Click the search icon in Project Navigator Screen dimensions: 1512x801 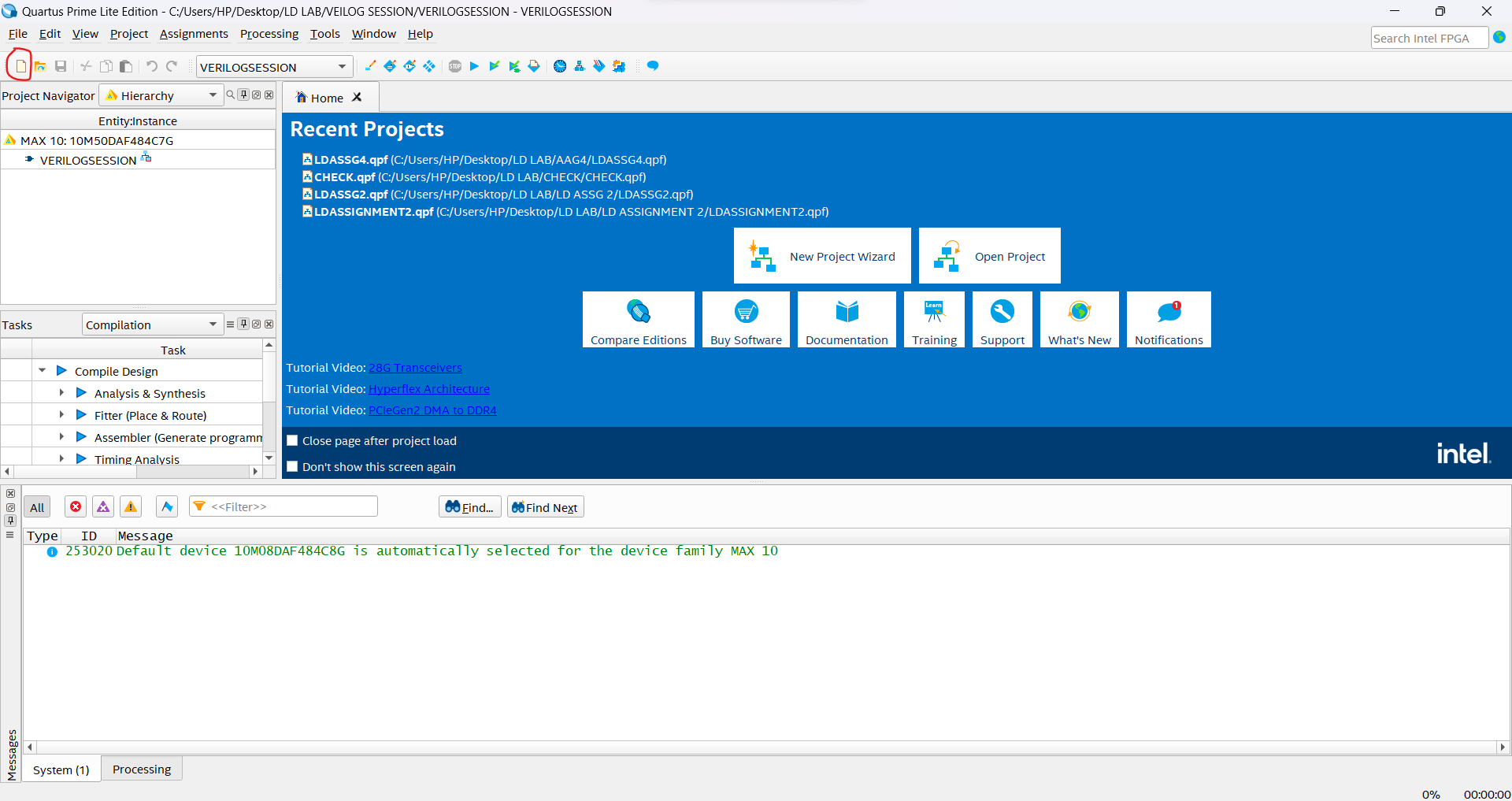231,95
